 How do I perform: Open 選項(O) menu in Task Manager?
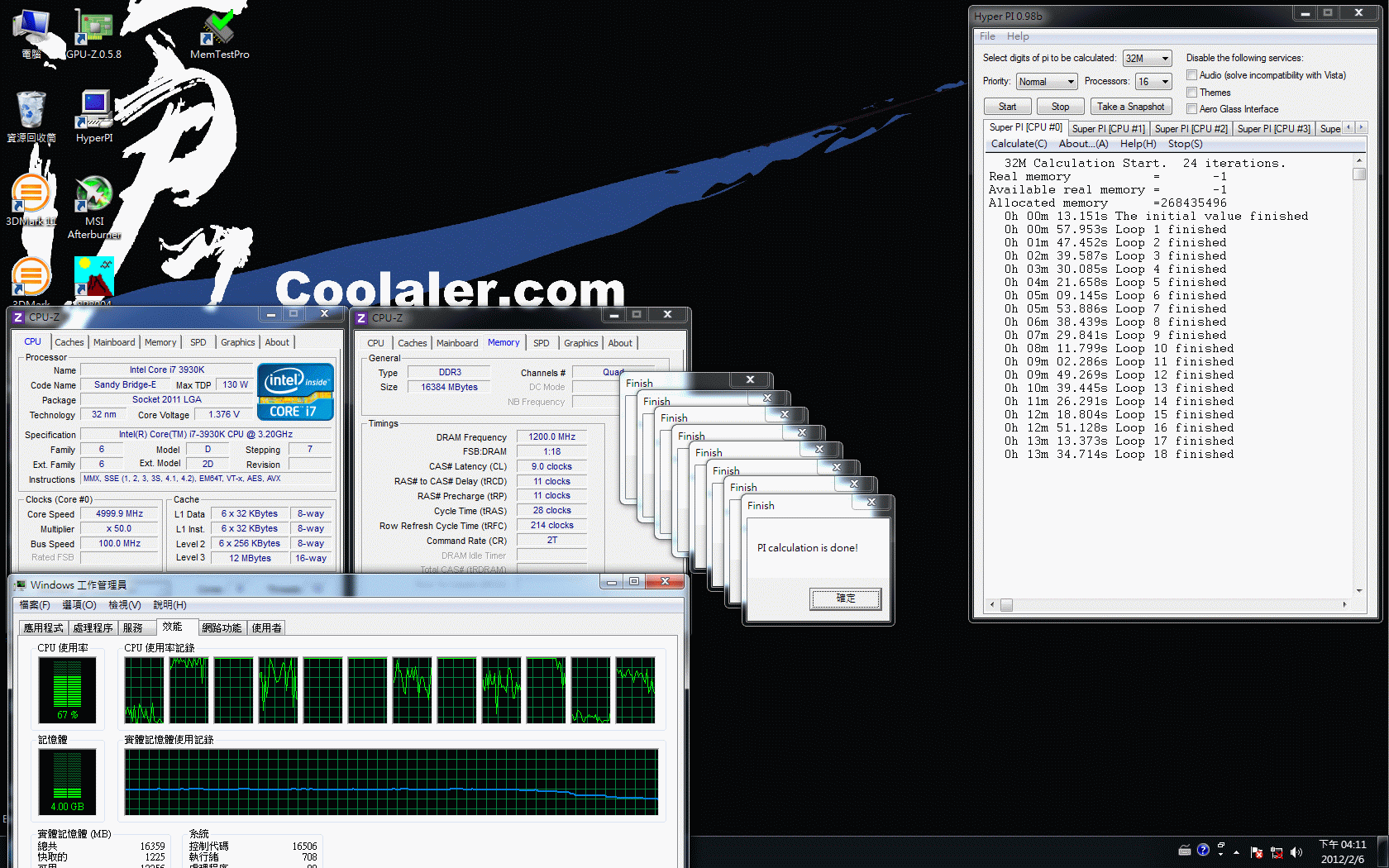pyautogui.click(x=79, y=605)
